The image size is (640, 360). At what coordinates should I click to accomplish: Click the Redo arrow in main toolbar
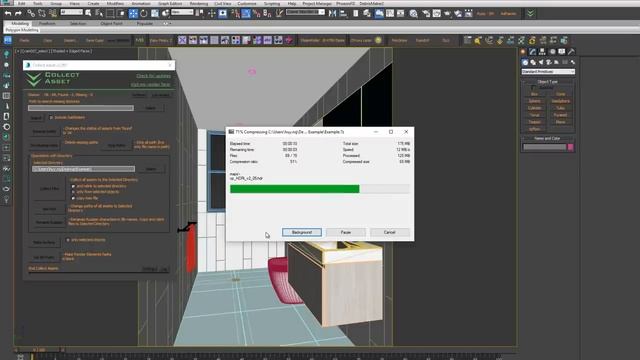click(x=18, y=13)
